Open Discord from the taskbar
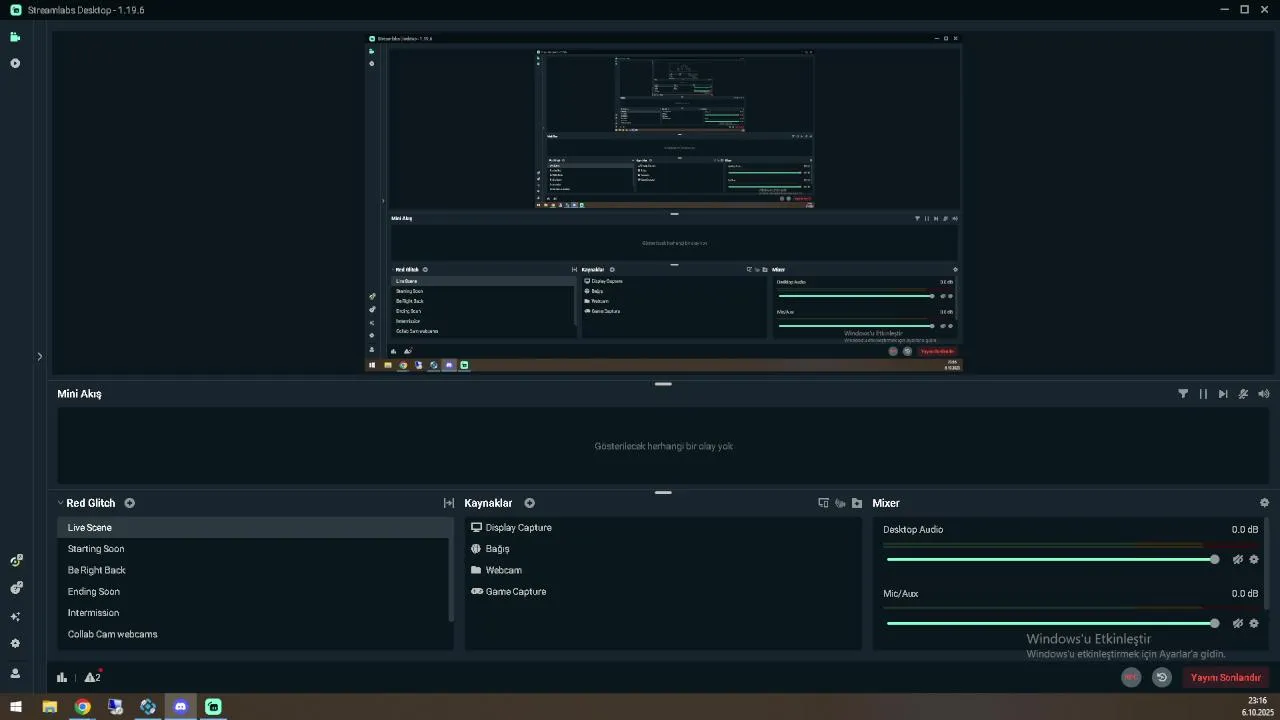This screenshot has width=1280, height=720. pyautogui.click(x=180, y=707)
